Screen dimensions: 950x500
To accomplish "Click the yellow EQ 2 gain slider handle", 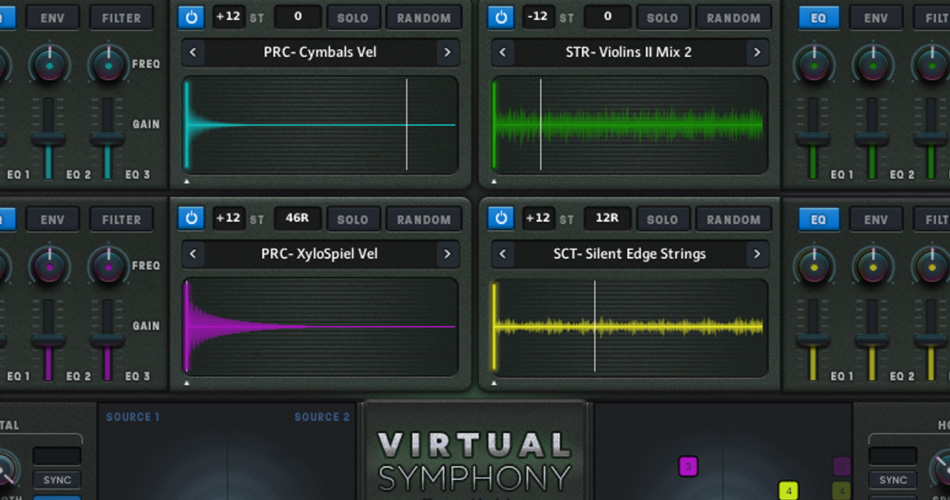I will (x=871, y=341).
